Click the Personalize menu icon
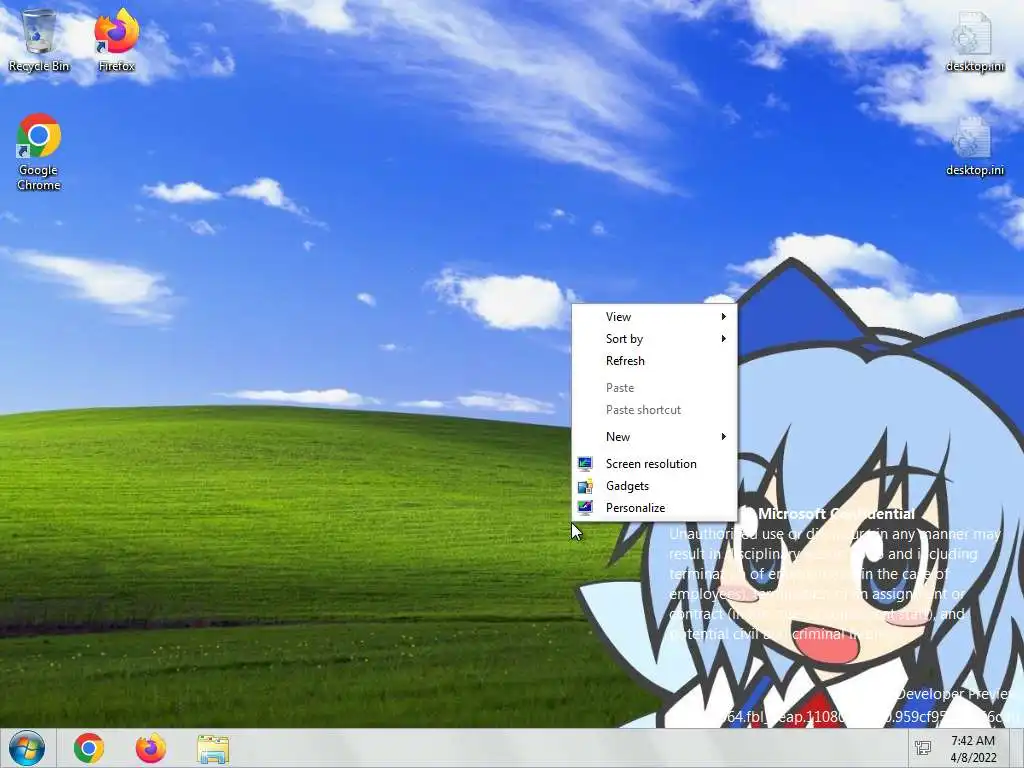Image resolution: width=1024 pixels, height=768 pixels. 585,507
